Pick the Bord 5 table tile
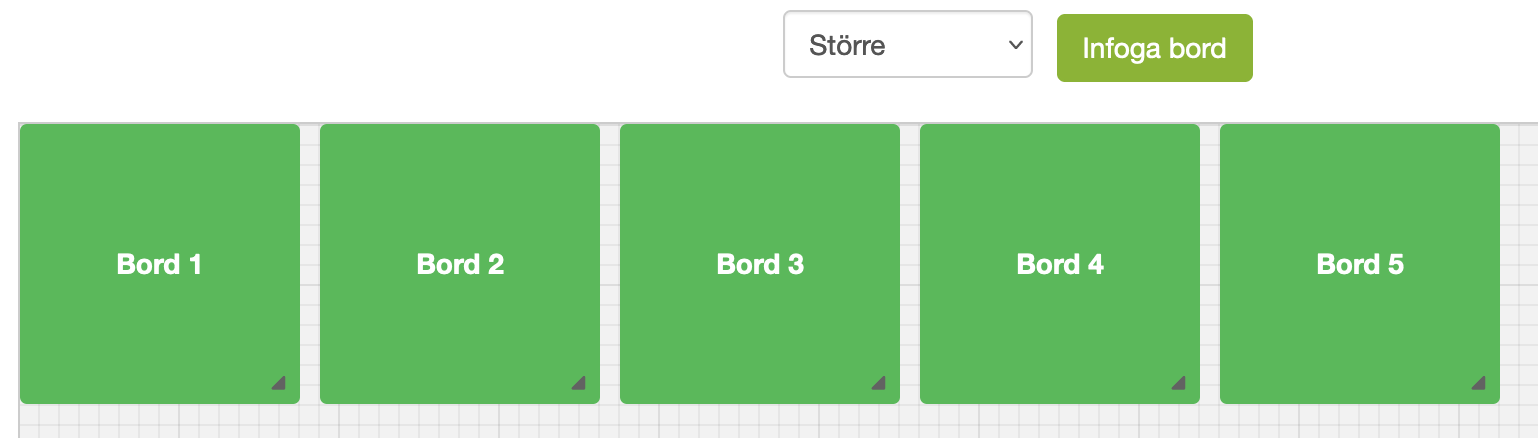Image resolution: width=1538 pixels, height=438 pixels. pyautogui.click(x=1360, y=264)
